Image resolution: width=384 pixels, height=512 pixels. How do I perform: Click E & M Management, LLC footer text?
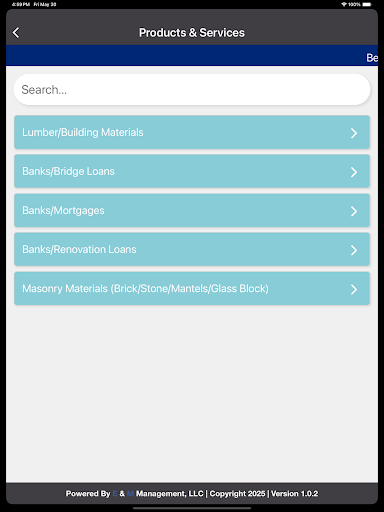pos(158,493)
